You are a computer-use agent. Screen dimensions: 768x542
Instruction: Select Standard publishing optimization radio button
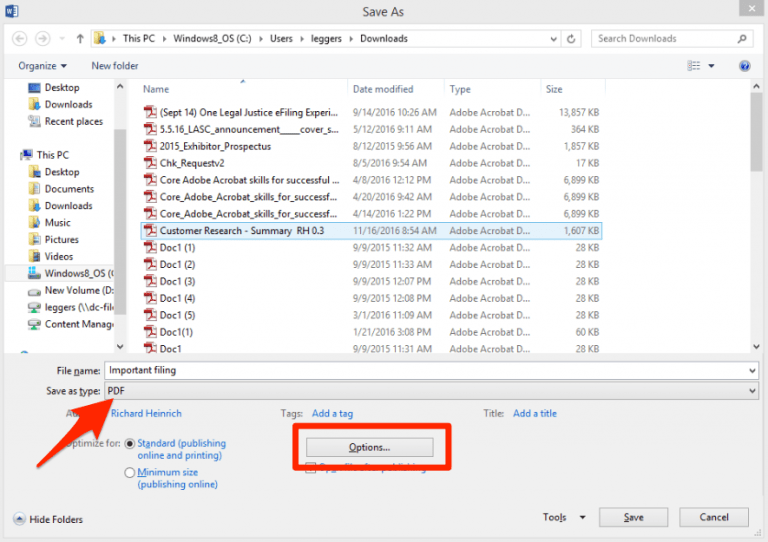tap(130, 443)
